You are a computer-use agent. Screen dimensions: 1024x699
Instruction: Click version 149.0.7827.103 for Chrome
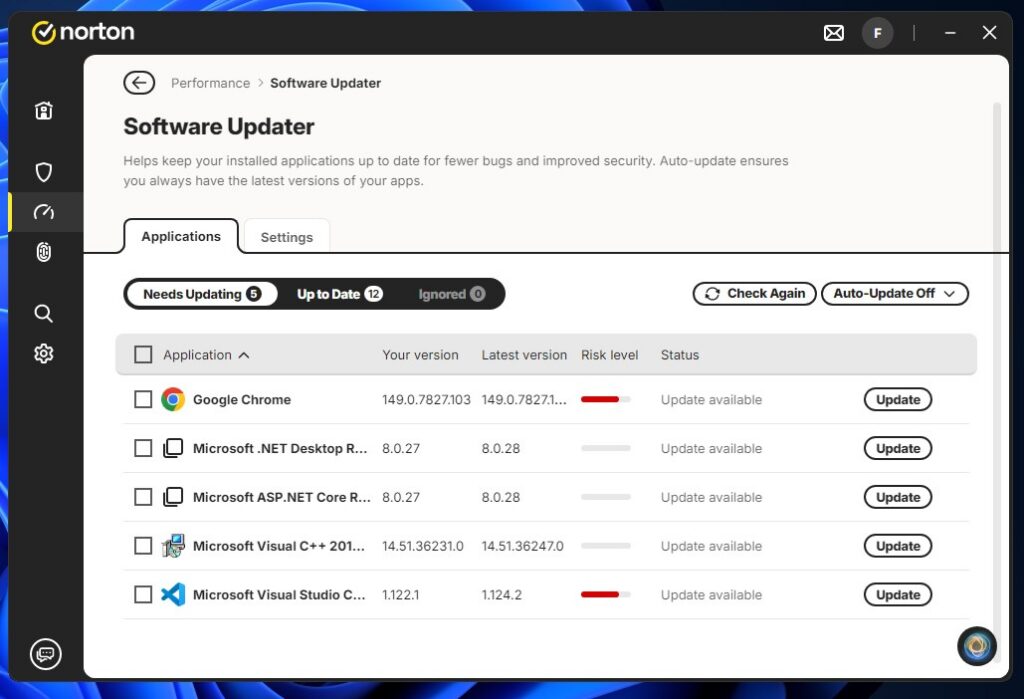pos(426,399)
